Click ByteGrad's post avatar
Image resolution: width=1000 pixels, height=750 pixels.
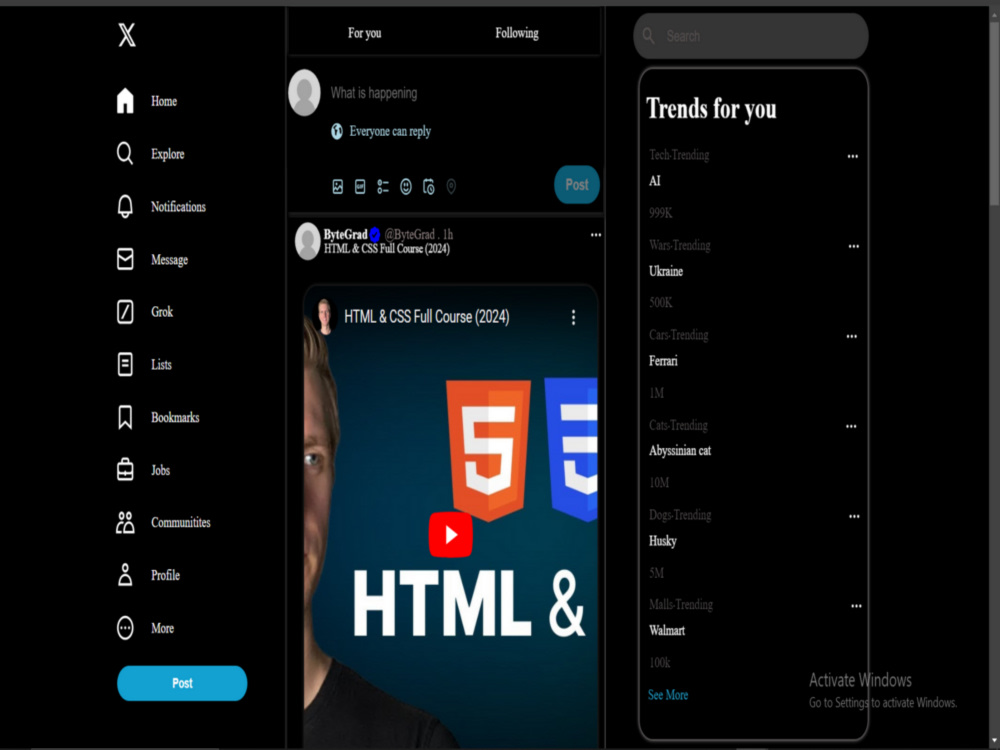307,241
